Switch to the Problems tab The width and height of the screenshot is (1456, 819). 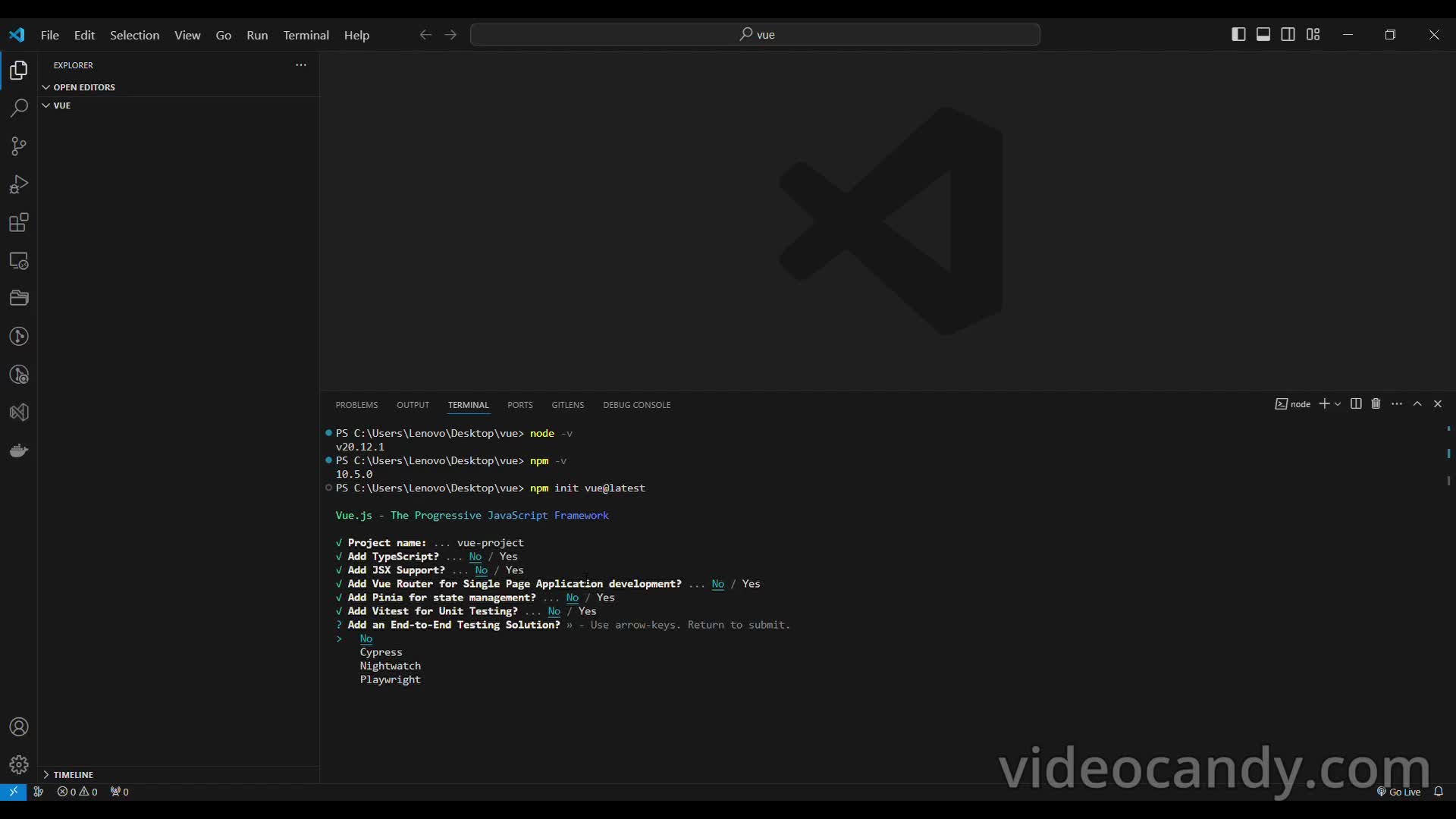coord(356,405)
